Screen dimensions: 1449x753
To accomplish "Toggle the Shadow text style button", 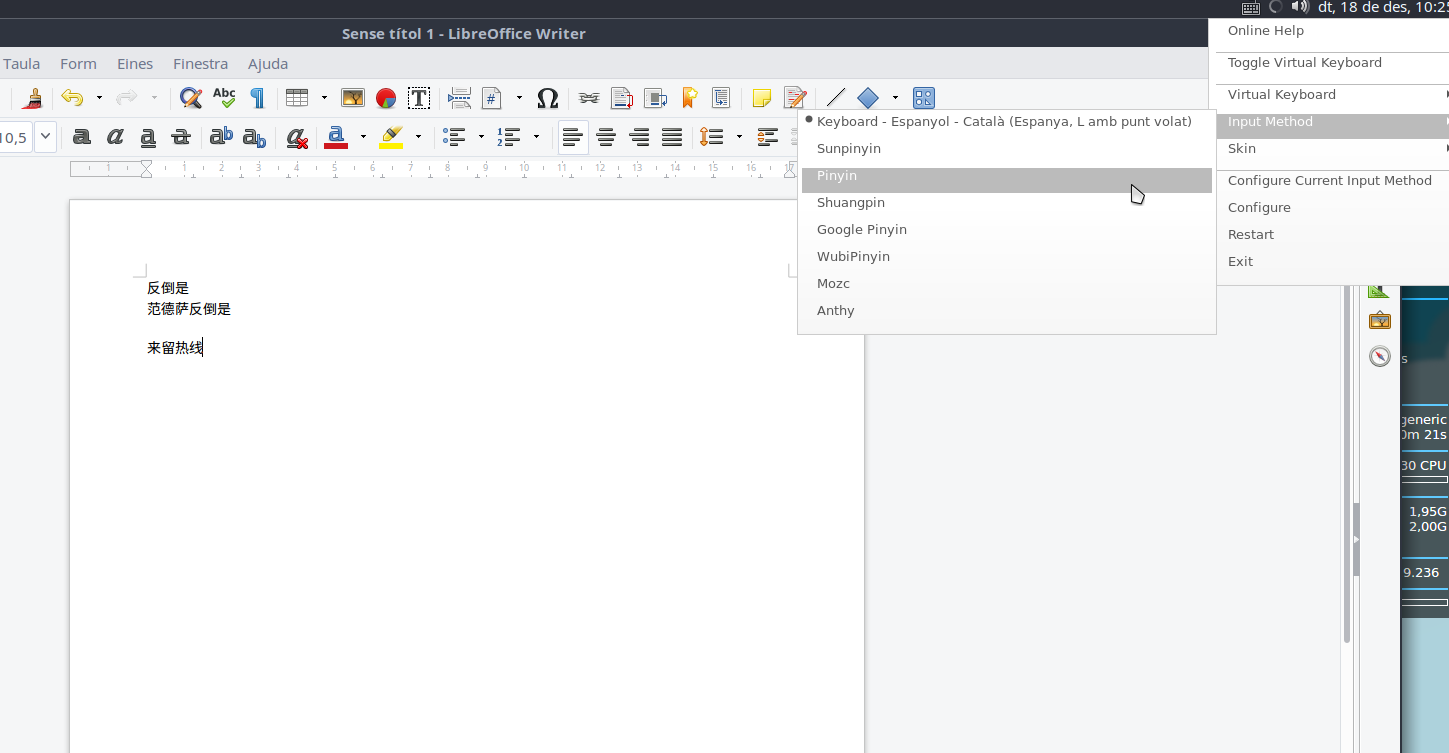I will 82,137.
